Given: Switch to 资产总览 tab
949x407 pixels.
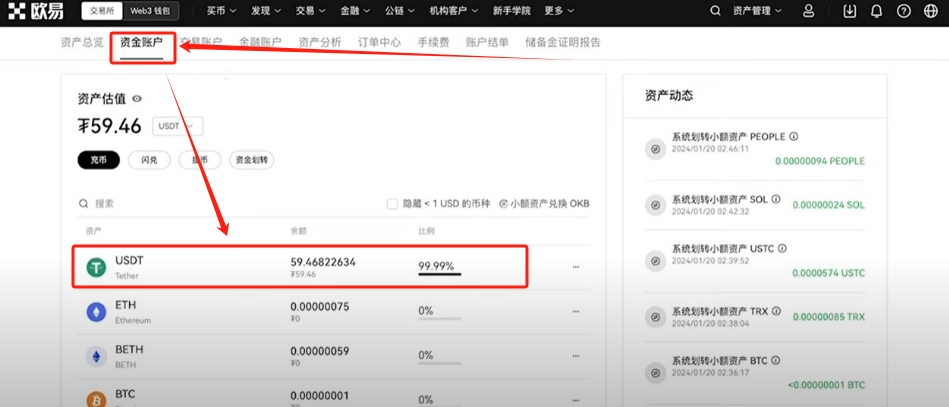Looking at the screenshot, I should [82, 42].
